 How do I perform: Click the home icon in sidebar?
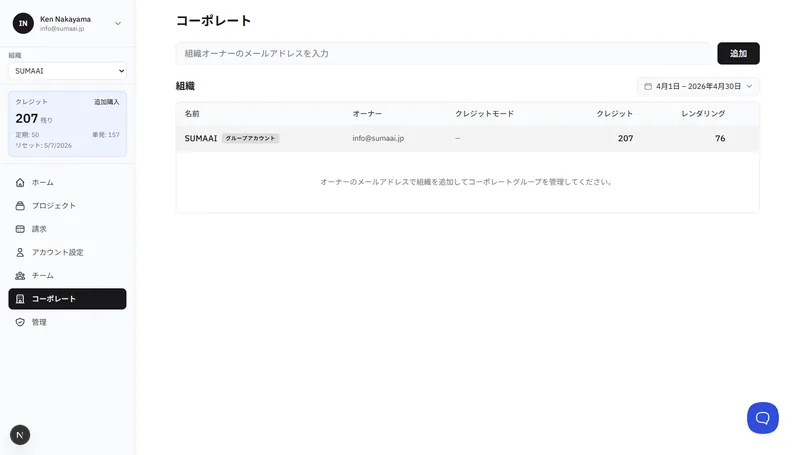[20, 183]
